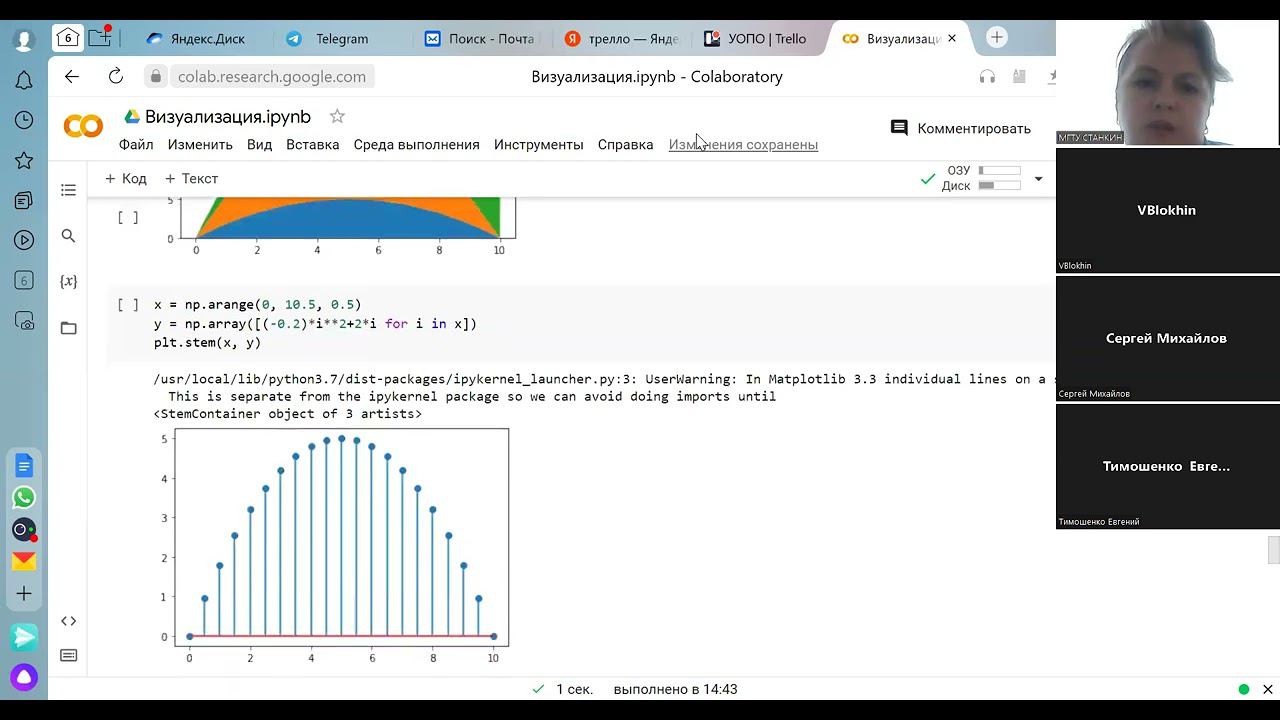Open the Вставка menu
This screenshot has width=1280, height=720.
312,144
